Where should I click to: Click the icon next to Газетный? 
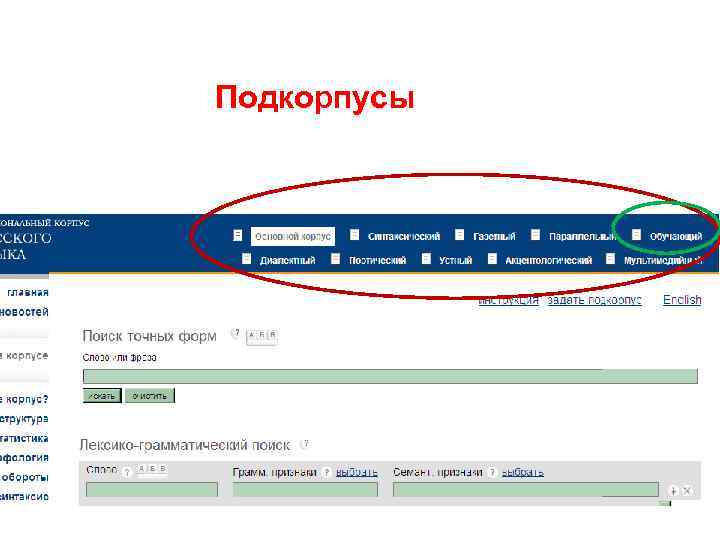point(459,235)
